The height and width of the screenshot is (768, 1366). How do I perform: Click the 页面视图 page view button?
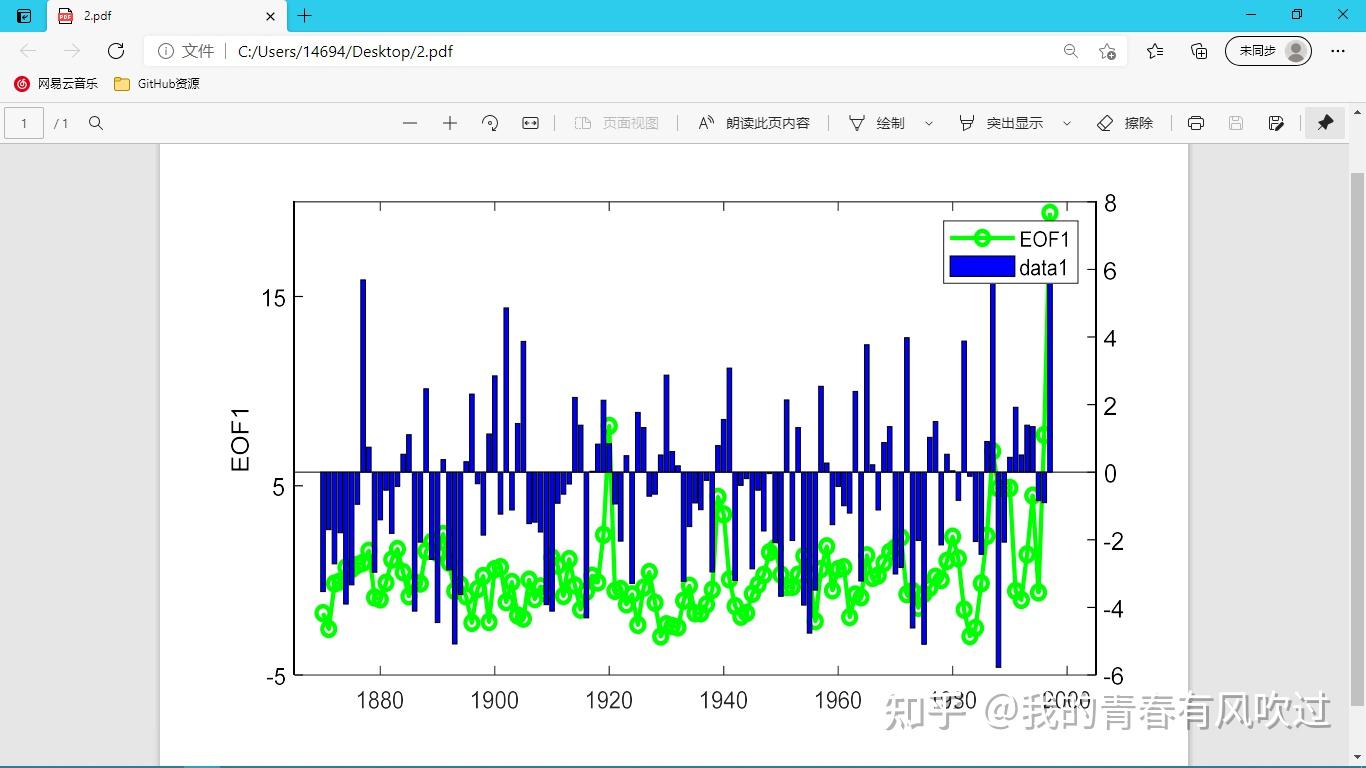[616, 123]
